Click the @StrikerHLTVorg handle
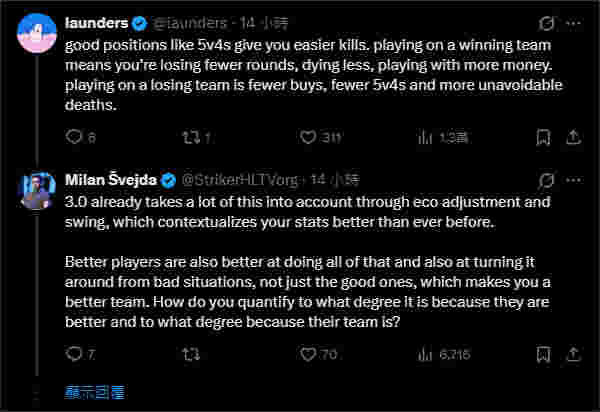This screenshot has height=412, width=600. [x=239, y=180]
